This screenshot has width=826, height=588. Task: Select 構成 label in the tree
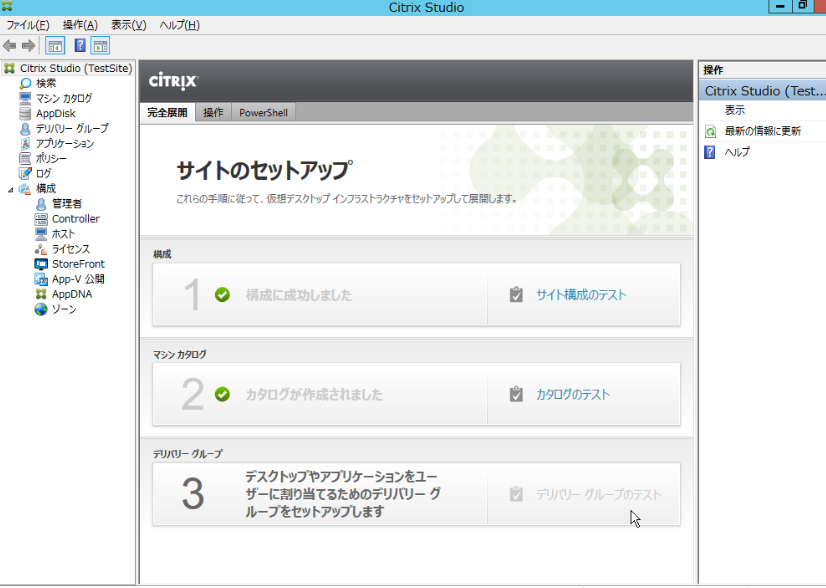point(46,189)
